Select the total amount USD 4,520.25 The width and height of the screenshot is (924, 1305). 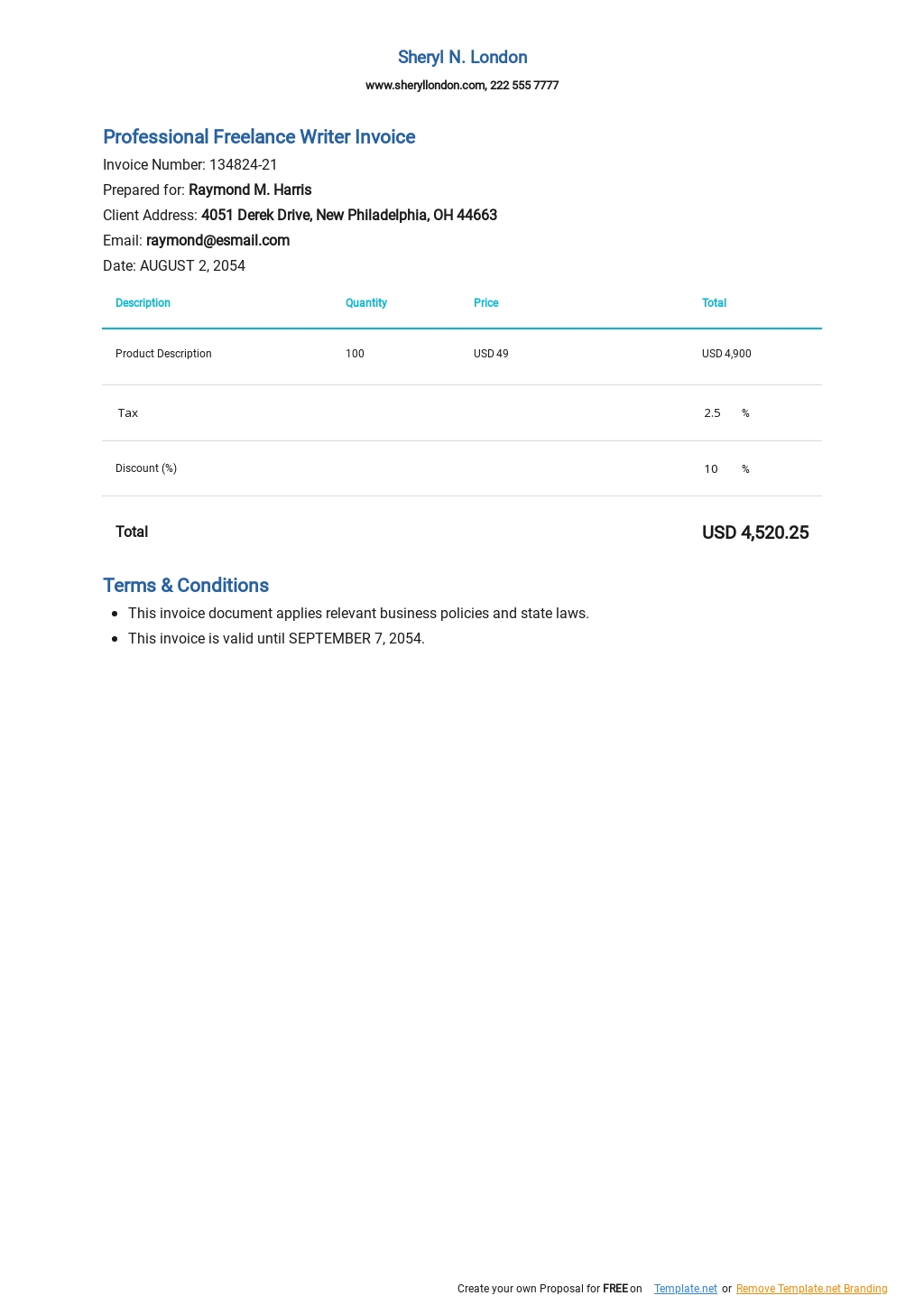tap(755, 532)
